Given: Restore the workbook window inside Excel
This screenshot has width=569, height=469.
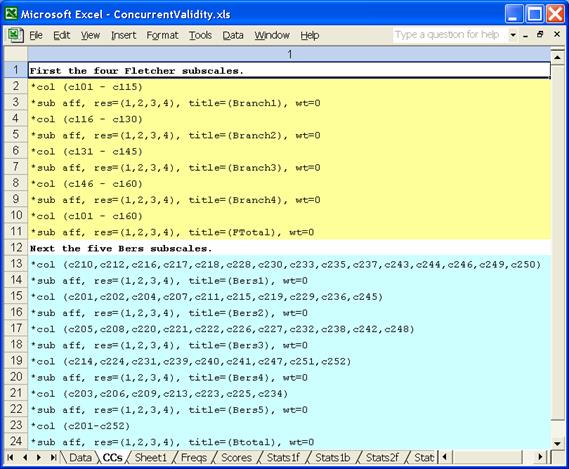Looking at the screenshot, I should pyautogui.click(x=540, y=34).
